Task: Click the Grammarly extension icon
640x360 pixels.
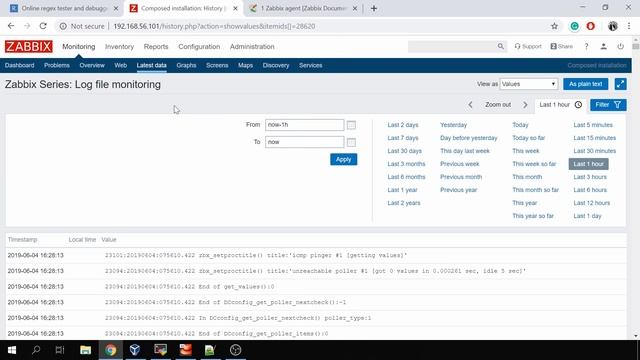Action: tap(574, 26)
